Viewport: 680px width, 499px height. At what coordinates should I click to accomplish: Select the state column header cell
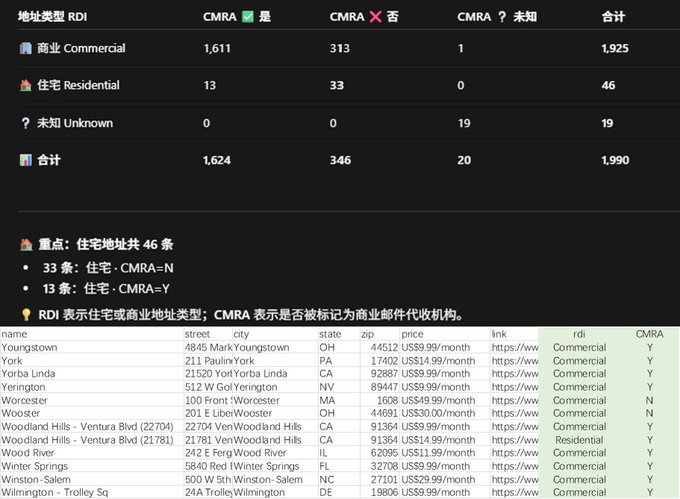[x=339, y=334]
